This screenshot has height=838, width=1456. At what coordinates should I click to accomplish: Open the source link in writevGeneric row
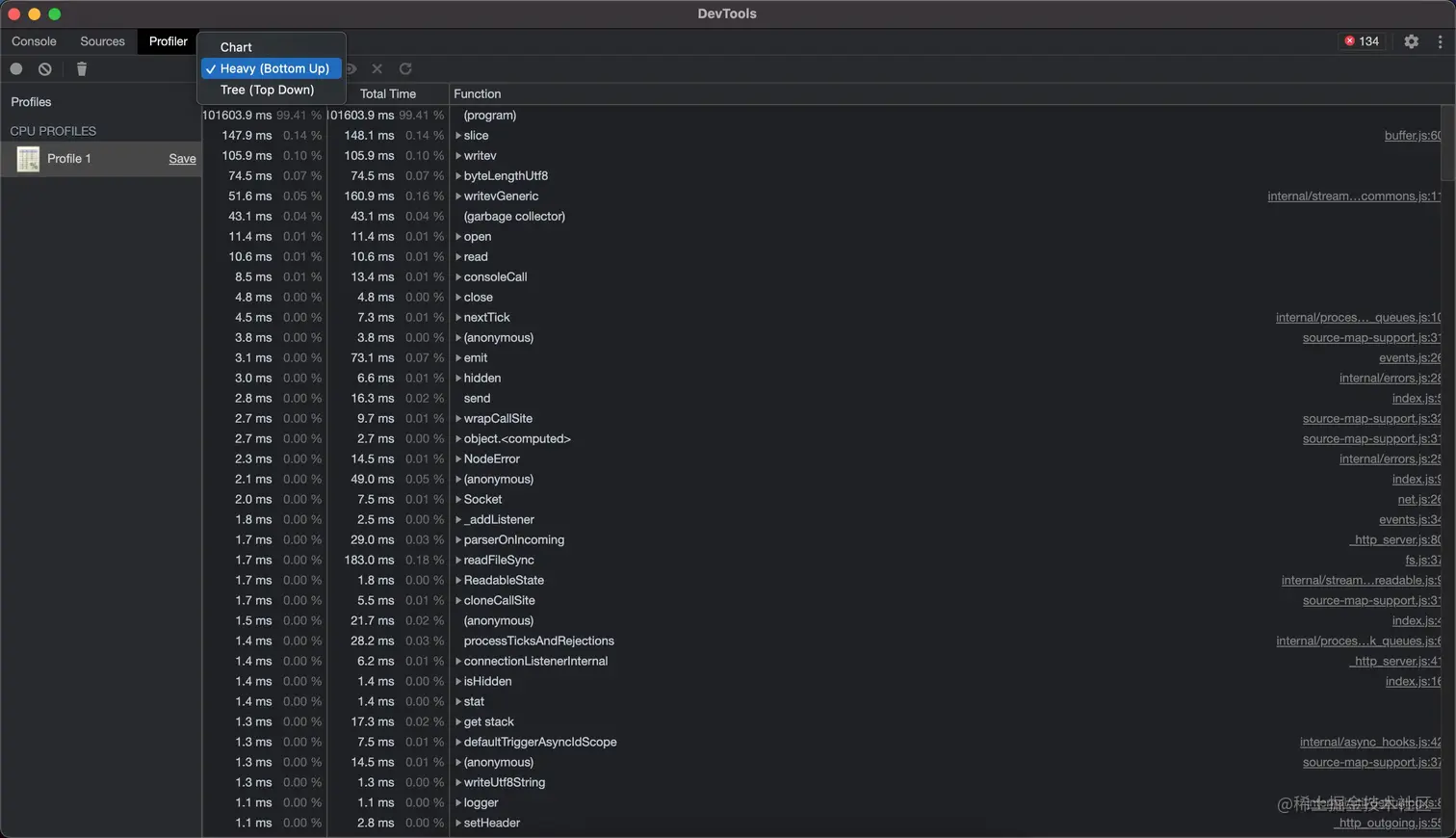(1354, 196)
